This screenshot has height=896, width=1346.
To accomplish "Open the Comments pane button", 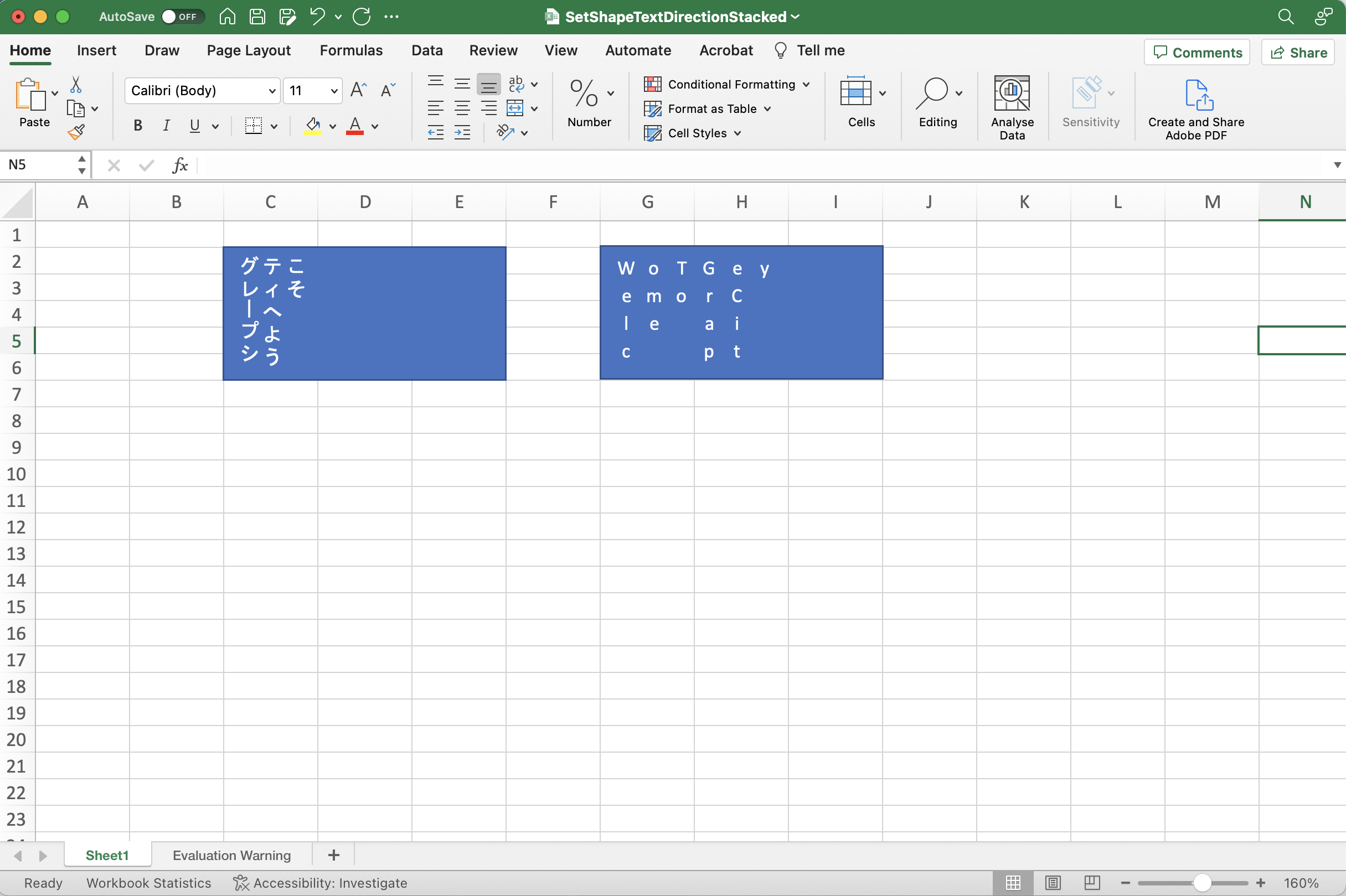I will 1197,53.
